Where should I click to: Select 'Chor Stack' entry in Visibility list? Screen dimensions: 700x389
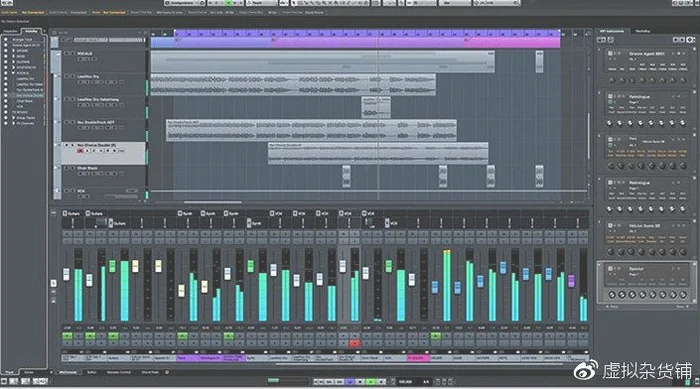[25, 101]
